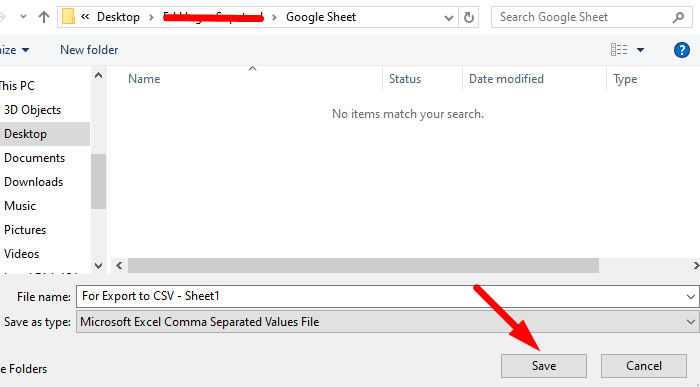Open the Save as type dropdown
This screenshot has width=700, height=387.
tap(387, 322)
